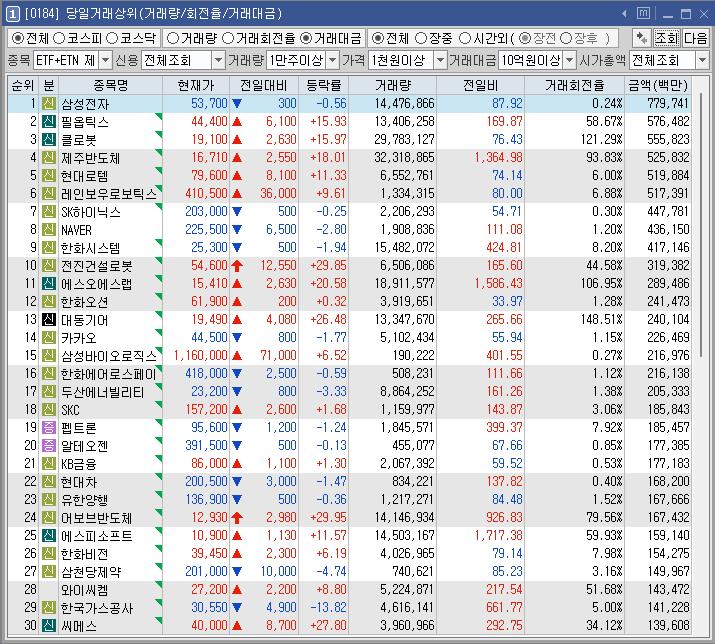Sort by the 종목명 column header

(x=110, y=85)
